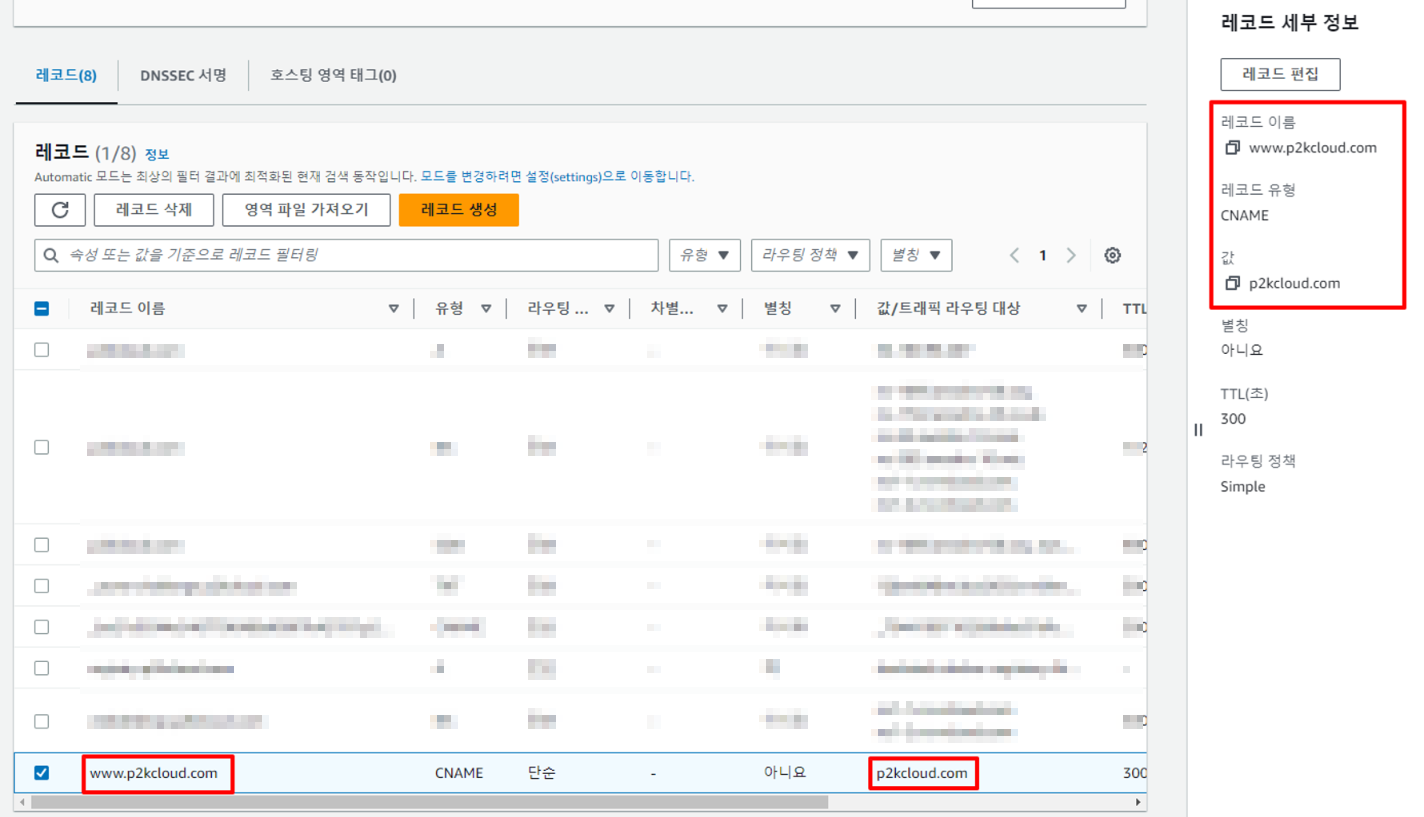This screenshot has height=817, width=1424.
Task: Switch to 호스팅 영역 태그(0) tab
Action: pos(334,75)
